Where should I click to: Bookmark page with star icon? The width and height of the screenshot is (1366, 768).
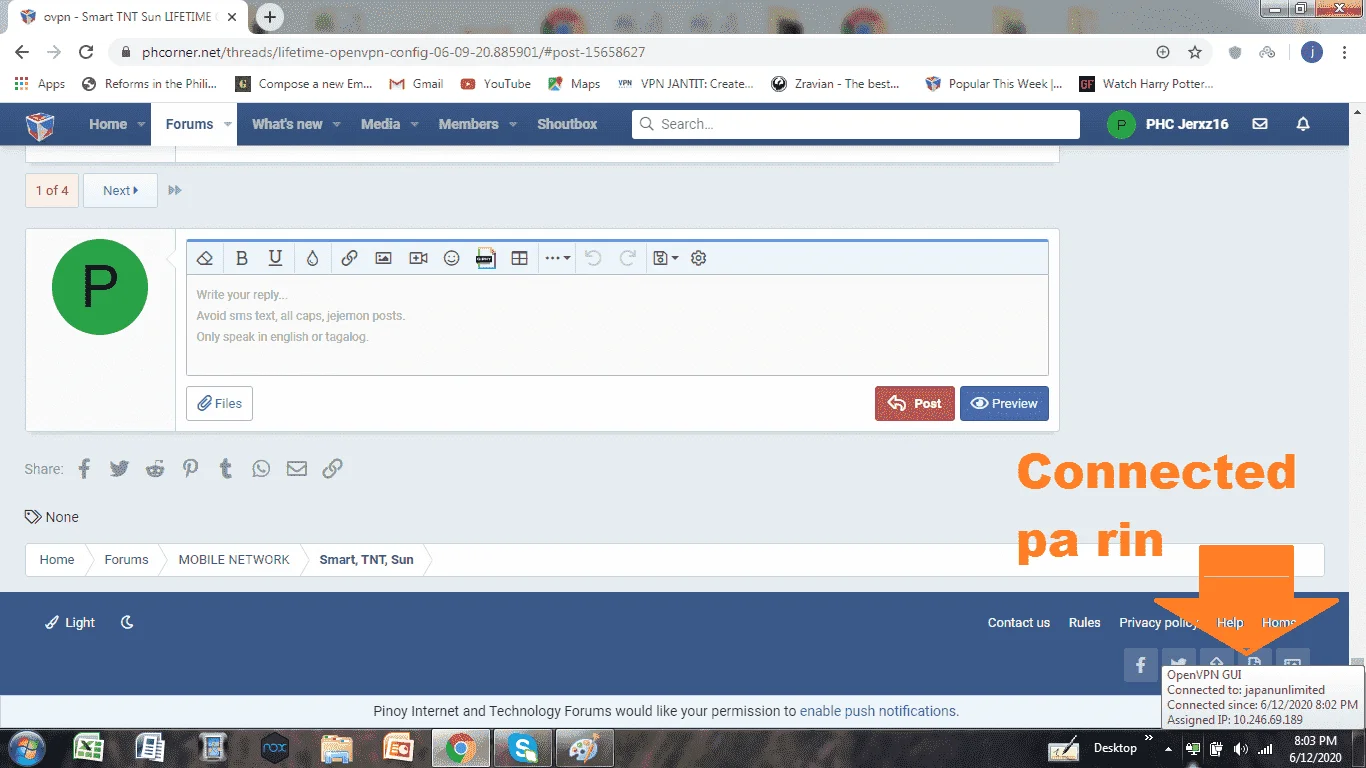(x=1195, y=52)
